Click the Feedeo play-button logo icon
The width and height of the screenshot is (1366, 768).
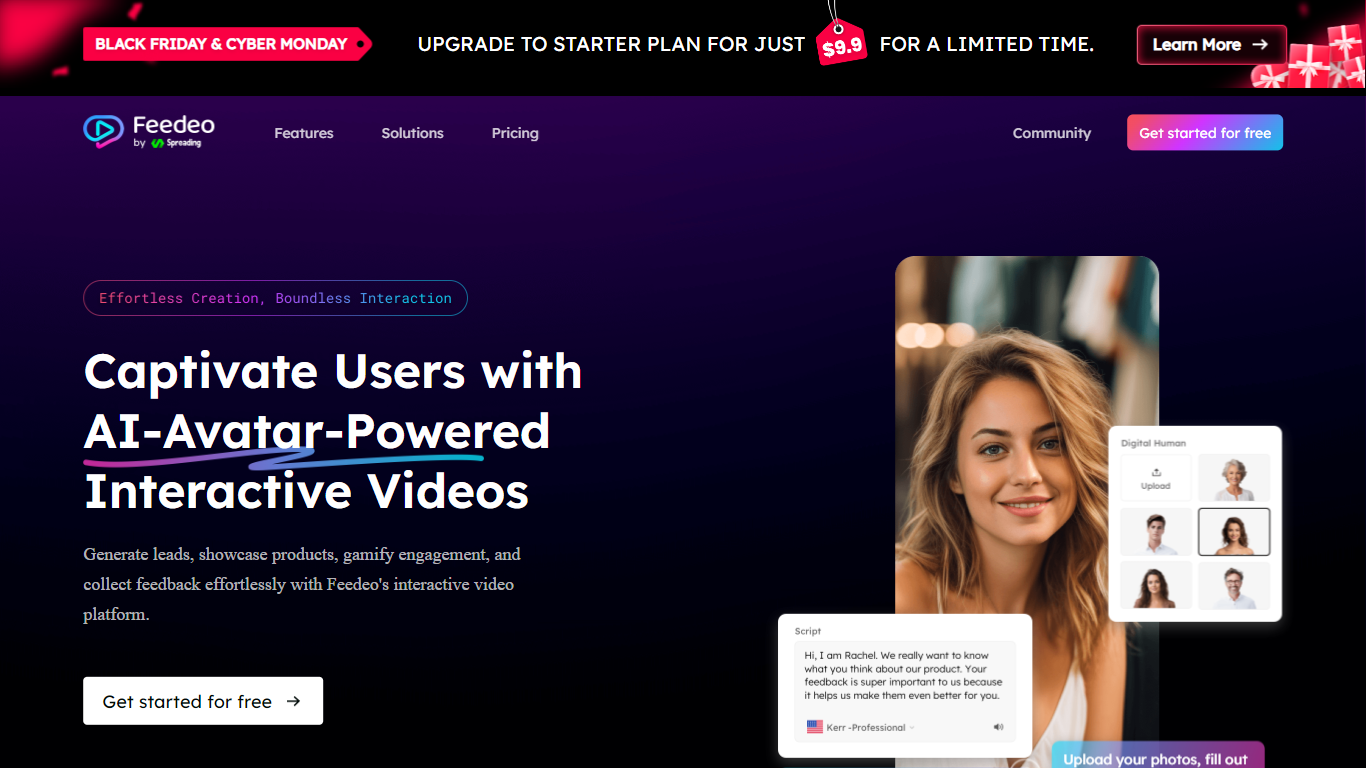point(103,131)
